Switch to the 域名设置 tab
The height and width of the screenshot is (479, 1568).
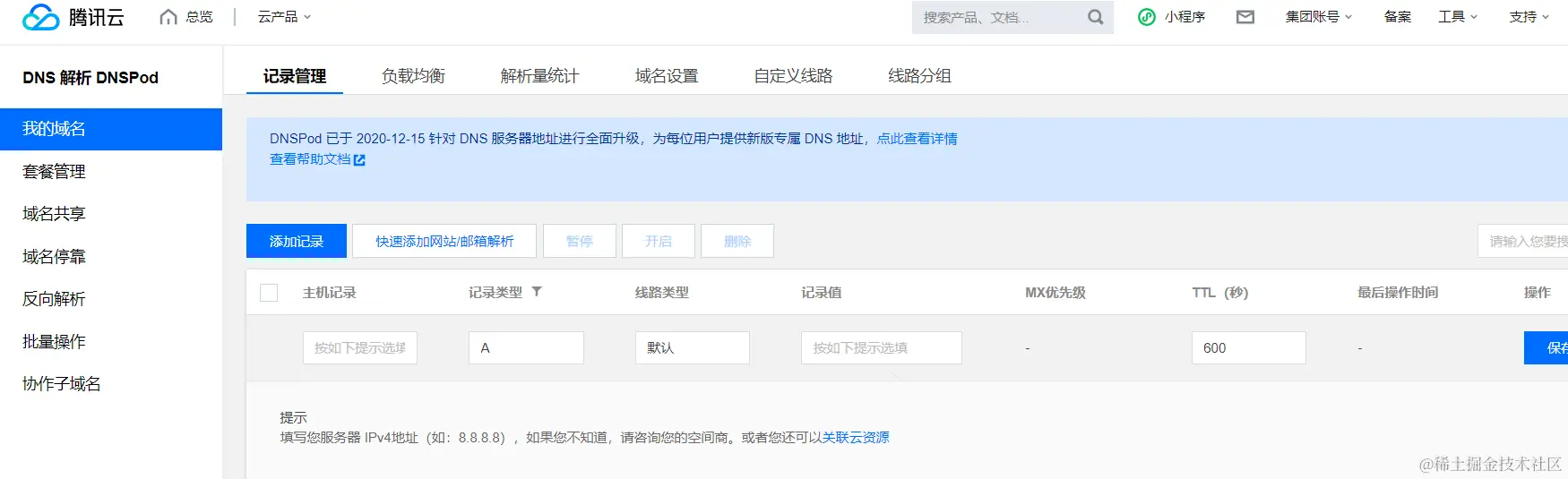(667, 76)
